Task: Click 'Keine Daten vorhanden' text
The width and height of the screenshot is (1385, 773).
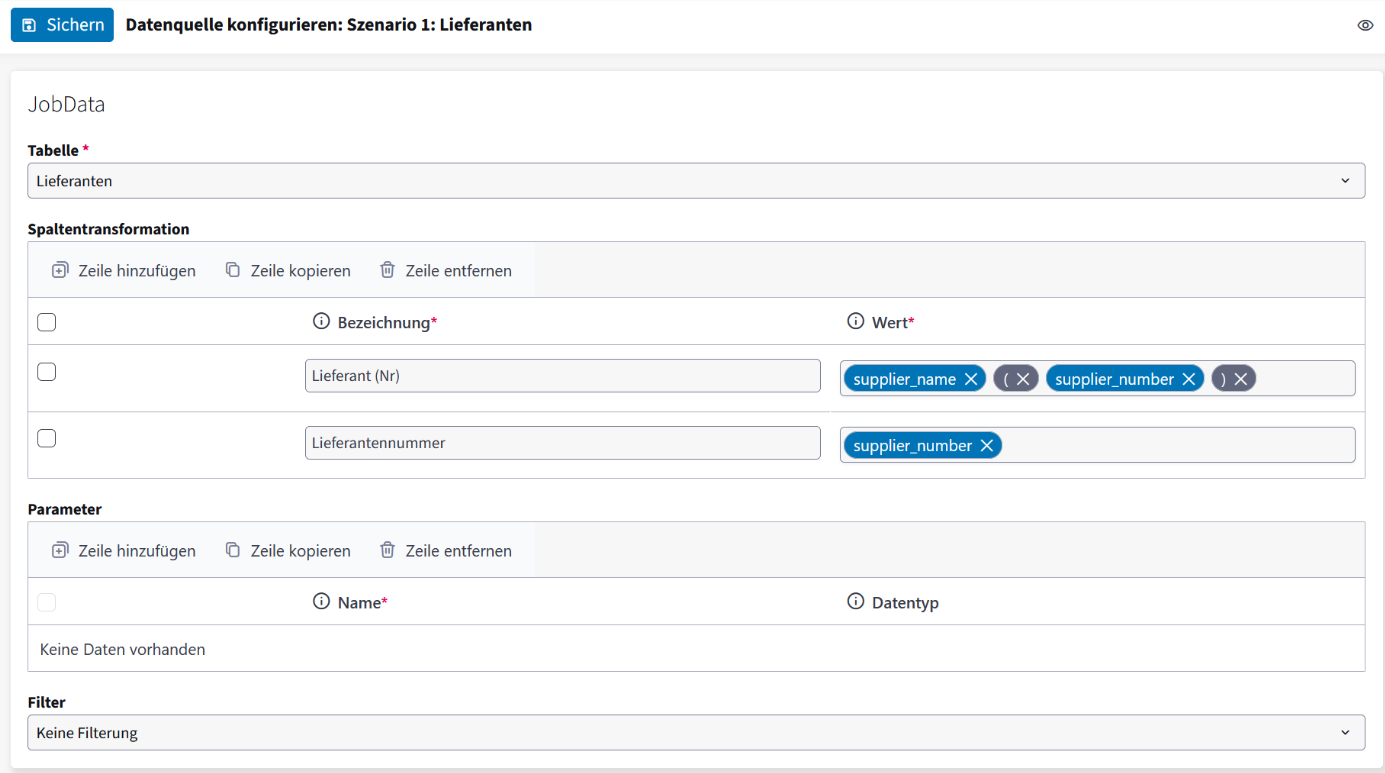Action: point(122,649)
